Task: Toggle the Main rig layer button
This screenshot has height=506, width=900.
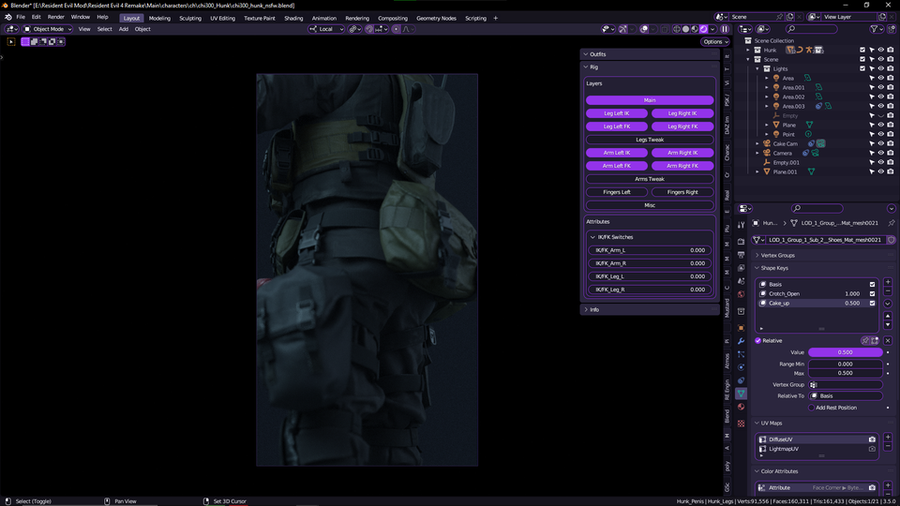Action: tap(649, 100)
